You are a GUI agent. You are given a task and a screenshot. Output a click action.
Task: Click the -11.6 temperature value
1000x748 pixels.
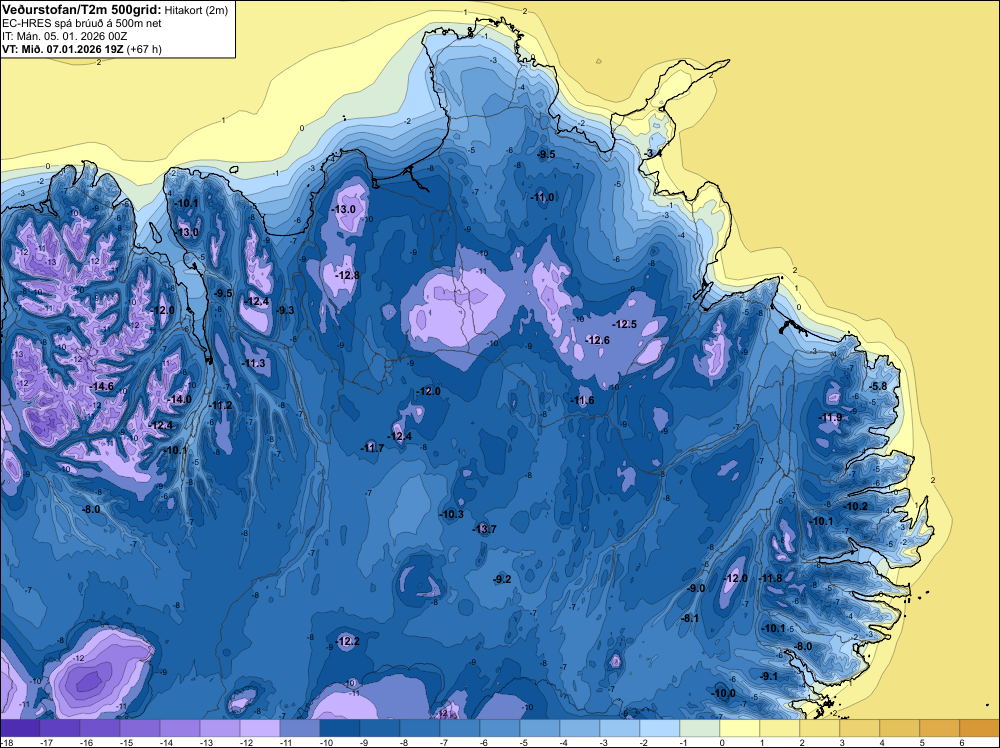click(582, 400)
